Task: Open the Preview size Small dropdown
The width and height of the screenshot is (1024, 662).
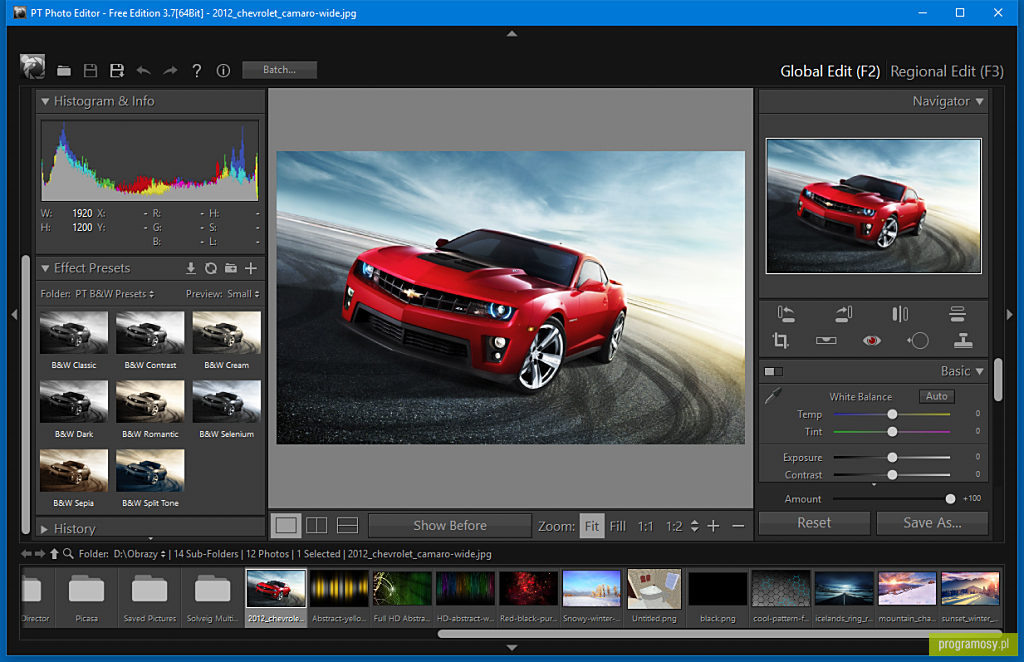Action: 243,294
